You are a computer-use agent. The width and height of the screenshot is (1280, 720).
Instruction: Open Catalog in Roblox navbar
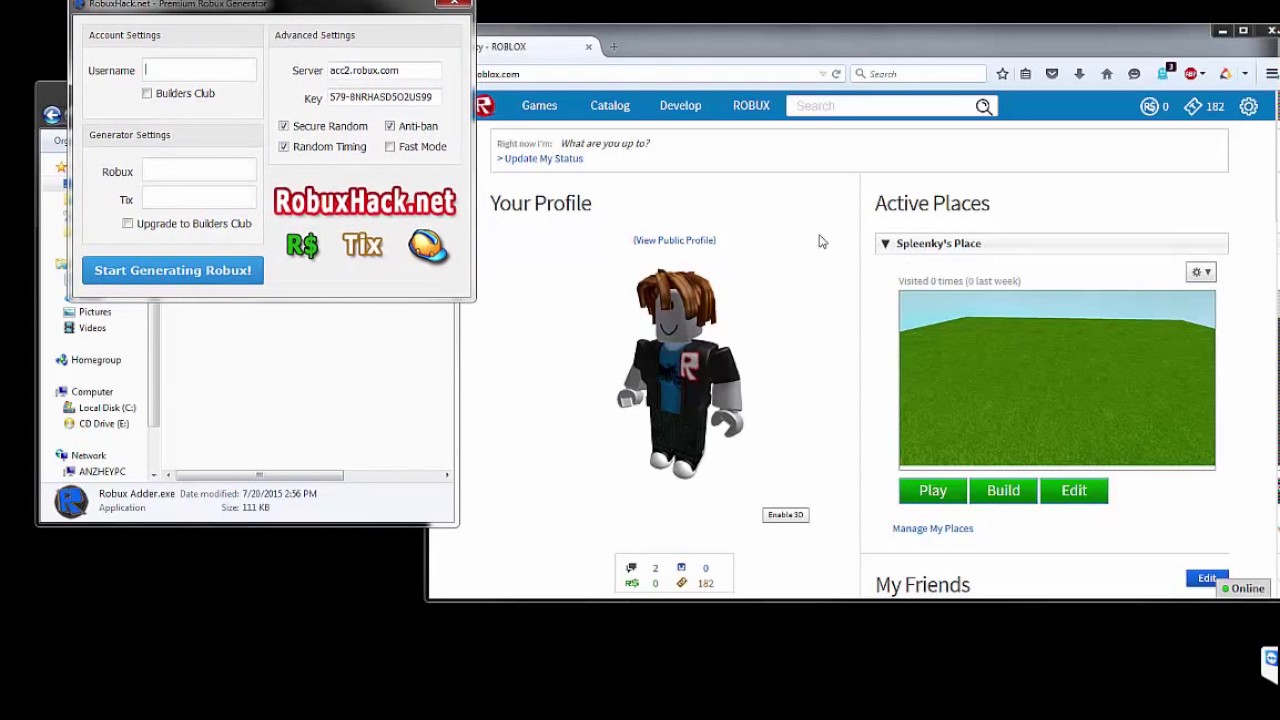[610, 106]
